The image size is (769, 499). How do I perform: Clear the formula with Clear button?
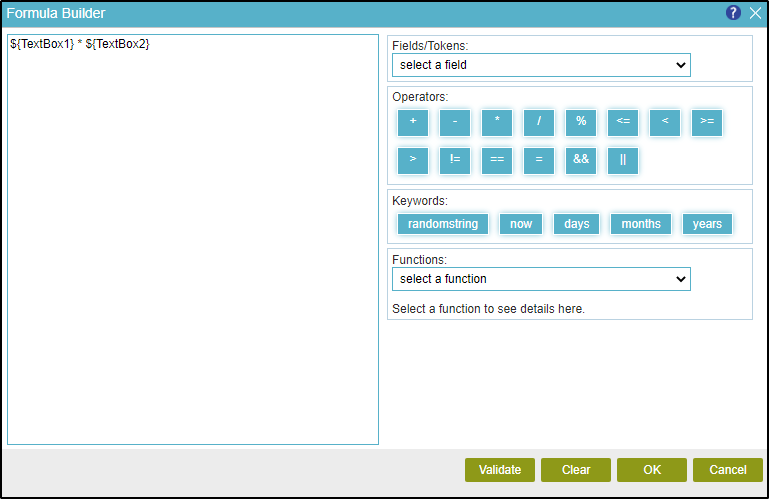tap(576, 470)
